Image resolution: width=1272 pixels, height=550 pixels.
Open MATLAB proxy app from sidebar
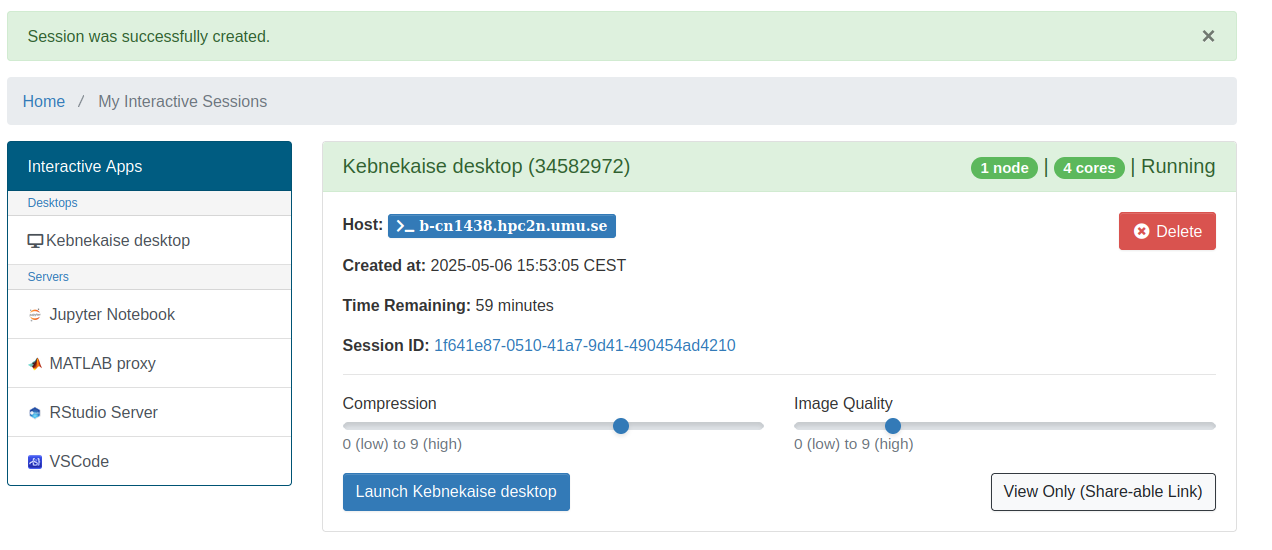pyautogui.click(x=149, y=363)
